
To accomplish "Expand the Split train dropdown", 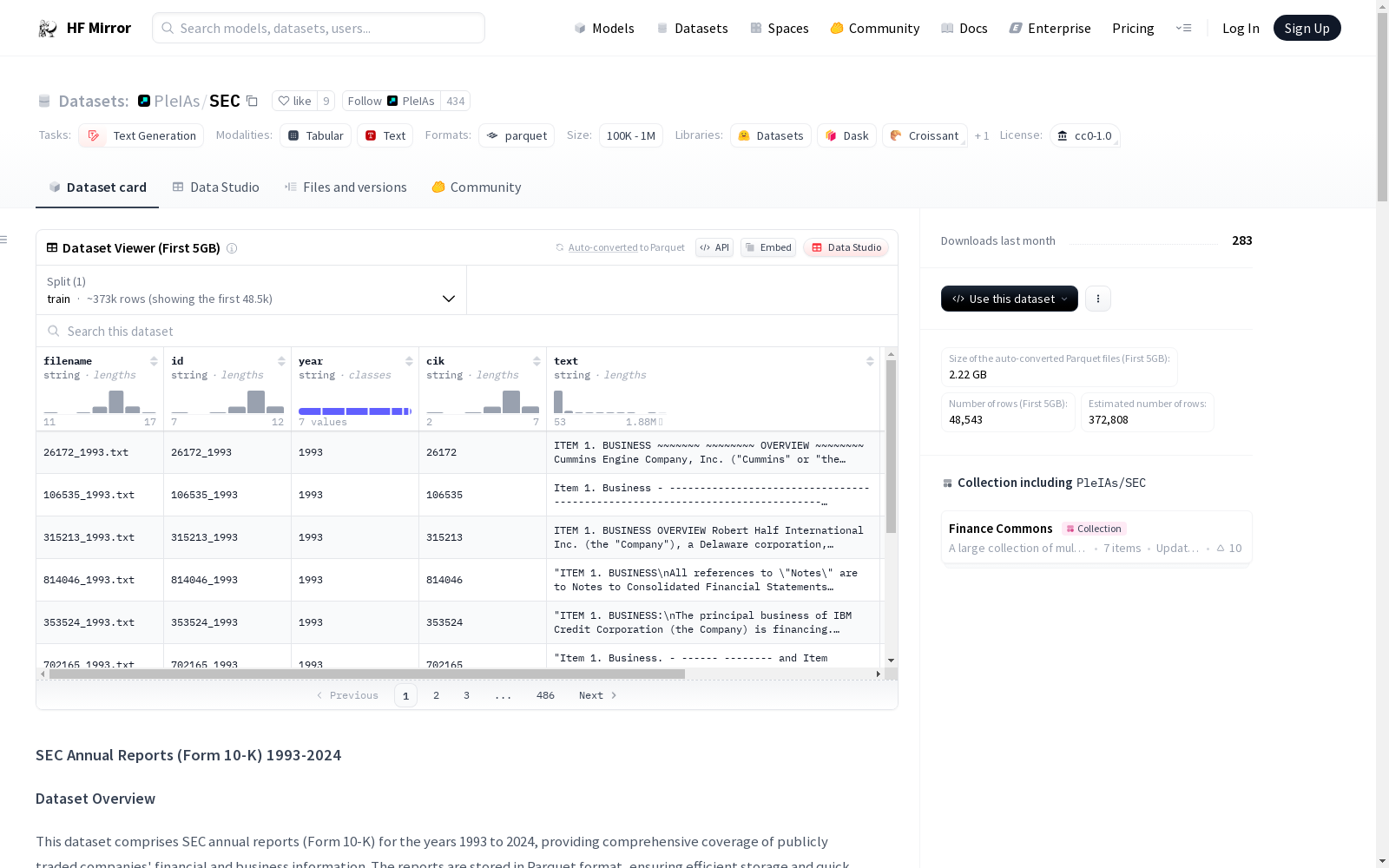I will [251, 290].
